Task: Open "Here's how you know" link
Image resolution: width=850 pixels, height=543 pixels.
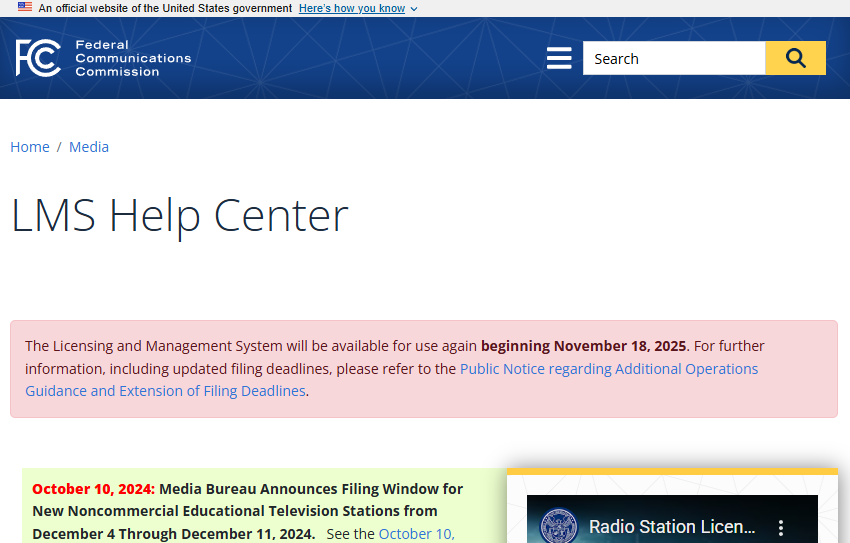Action: pyautogui.click(x=352, y=8)
